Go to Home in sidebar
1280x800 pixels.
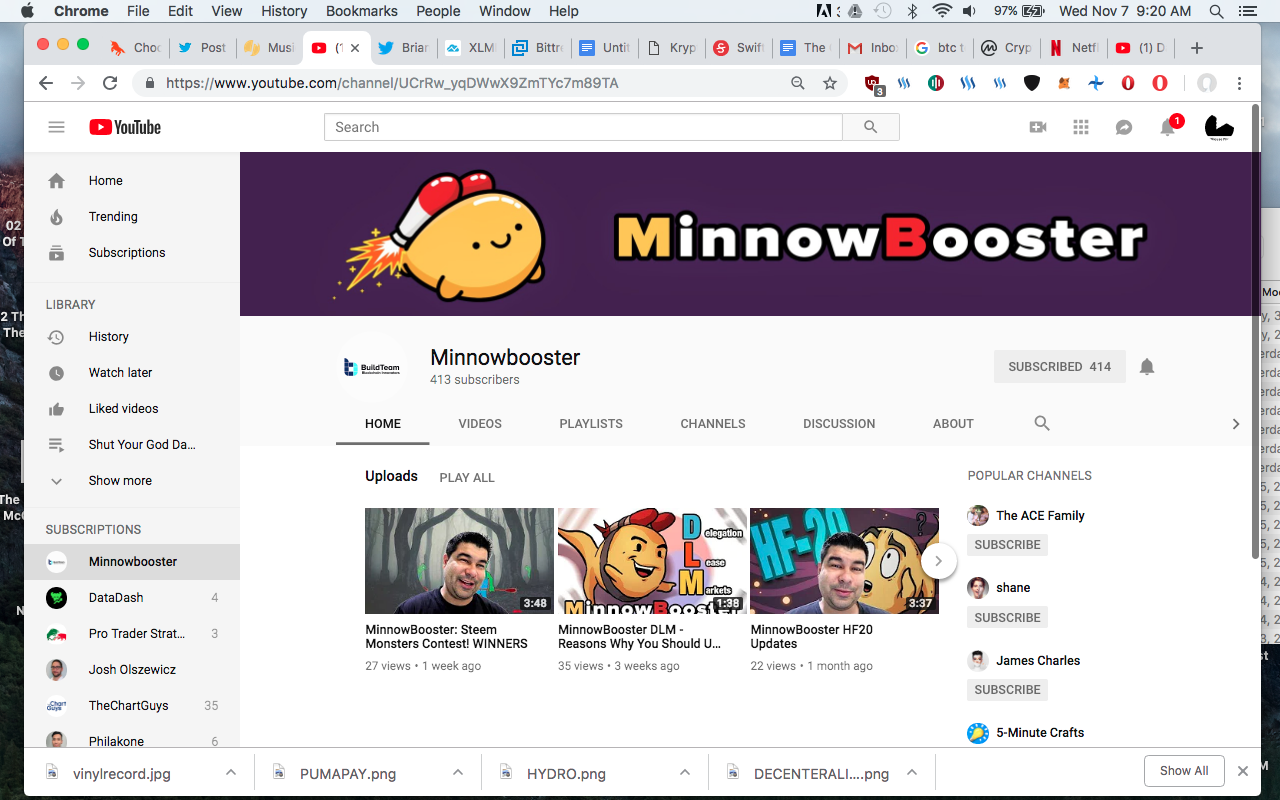(x=132, y=181)
